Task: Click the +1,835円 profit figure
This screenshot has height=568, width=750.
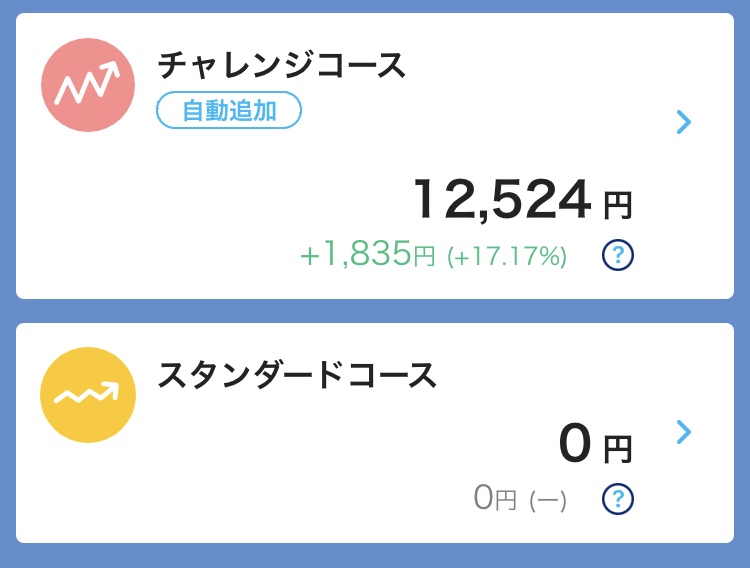Action: (x=367, y=254)
